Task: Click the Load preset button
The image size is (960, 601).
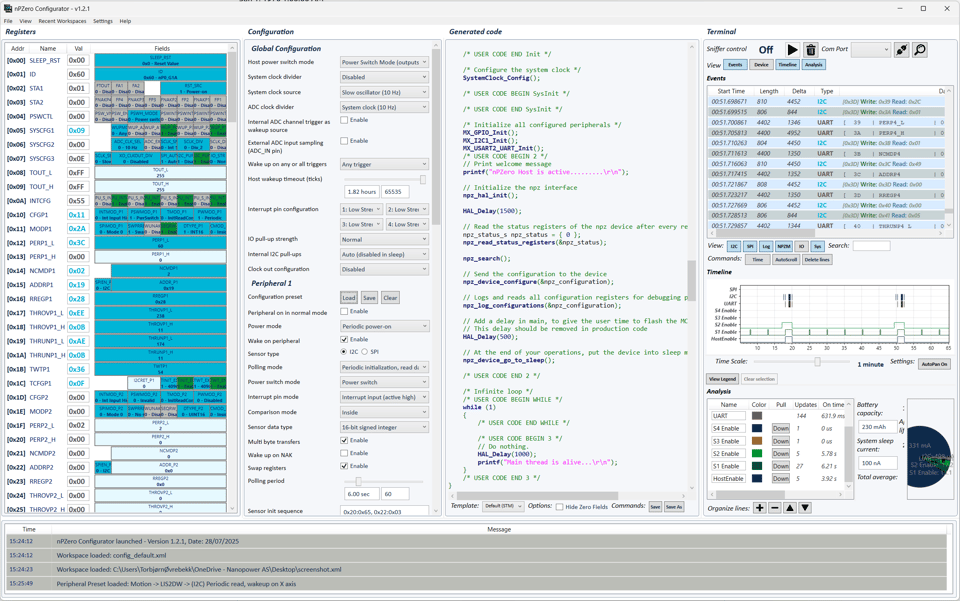Action: pyautogui.click(x=349, y=298)
